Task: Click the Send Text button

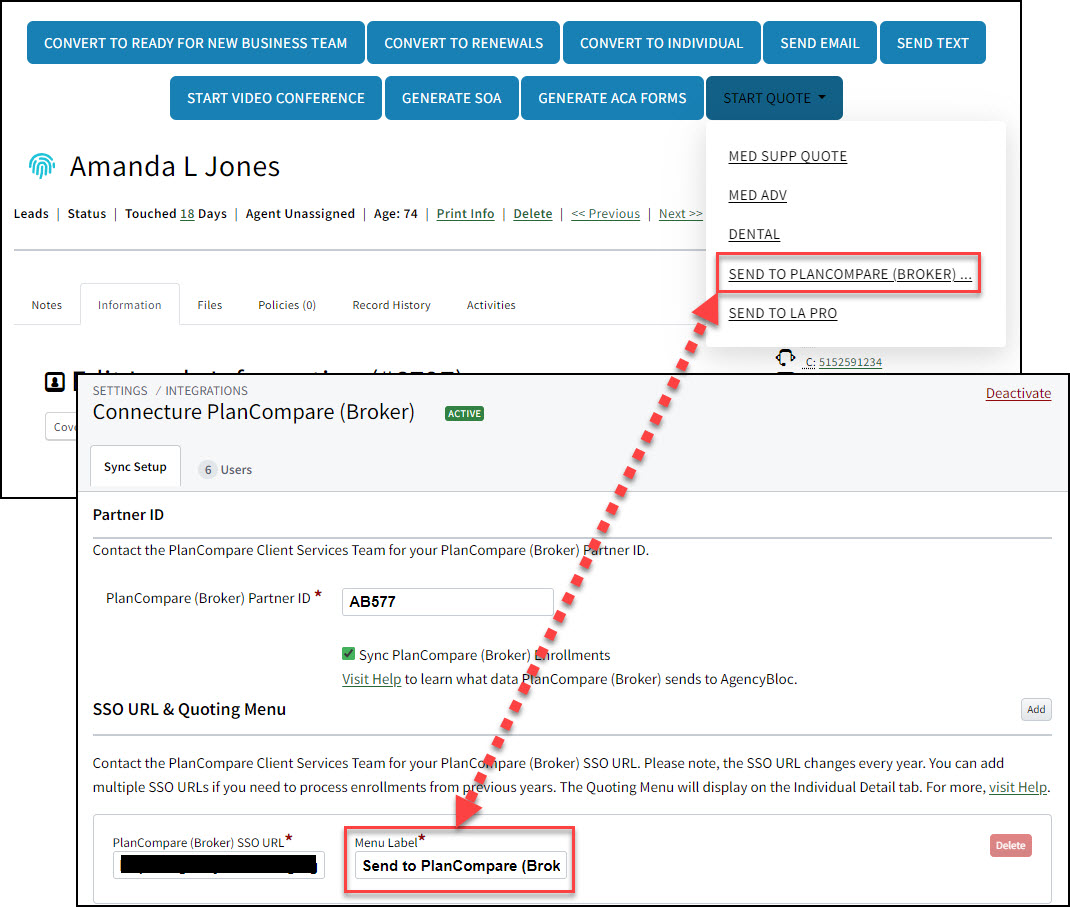Action: pyautogui.click(x=932, y=43)
